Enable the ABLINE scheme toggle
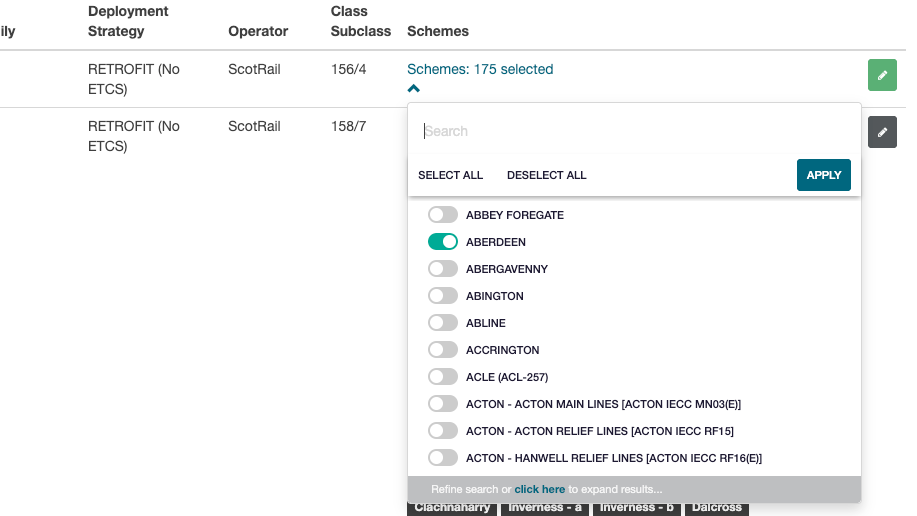The width and height of the screenshot is (917, 516). point(442,323)
